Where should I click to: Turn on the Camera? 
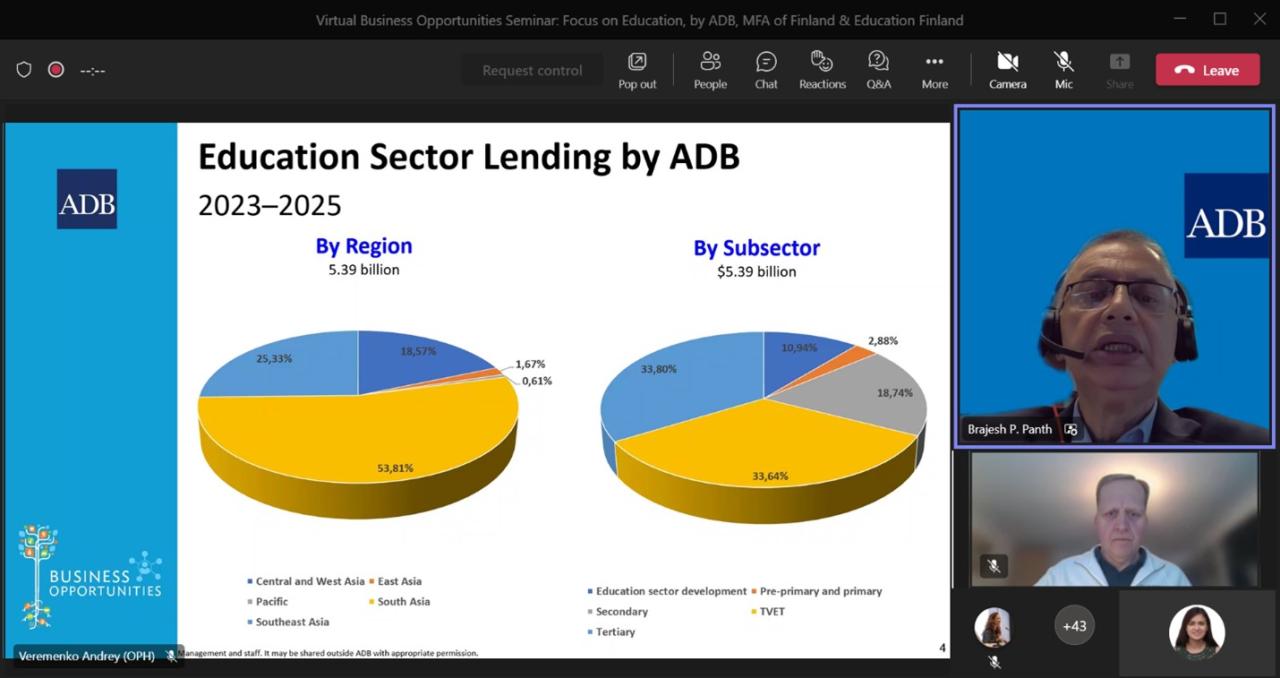[1007, 70]
